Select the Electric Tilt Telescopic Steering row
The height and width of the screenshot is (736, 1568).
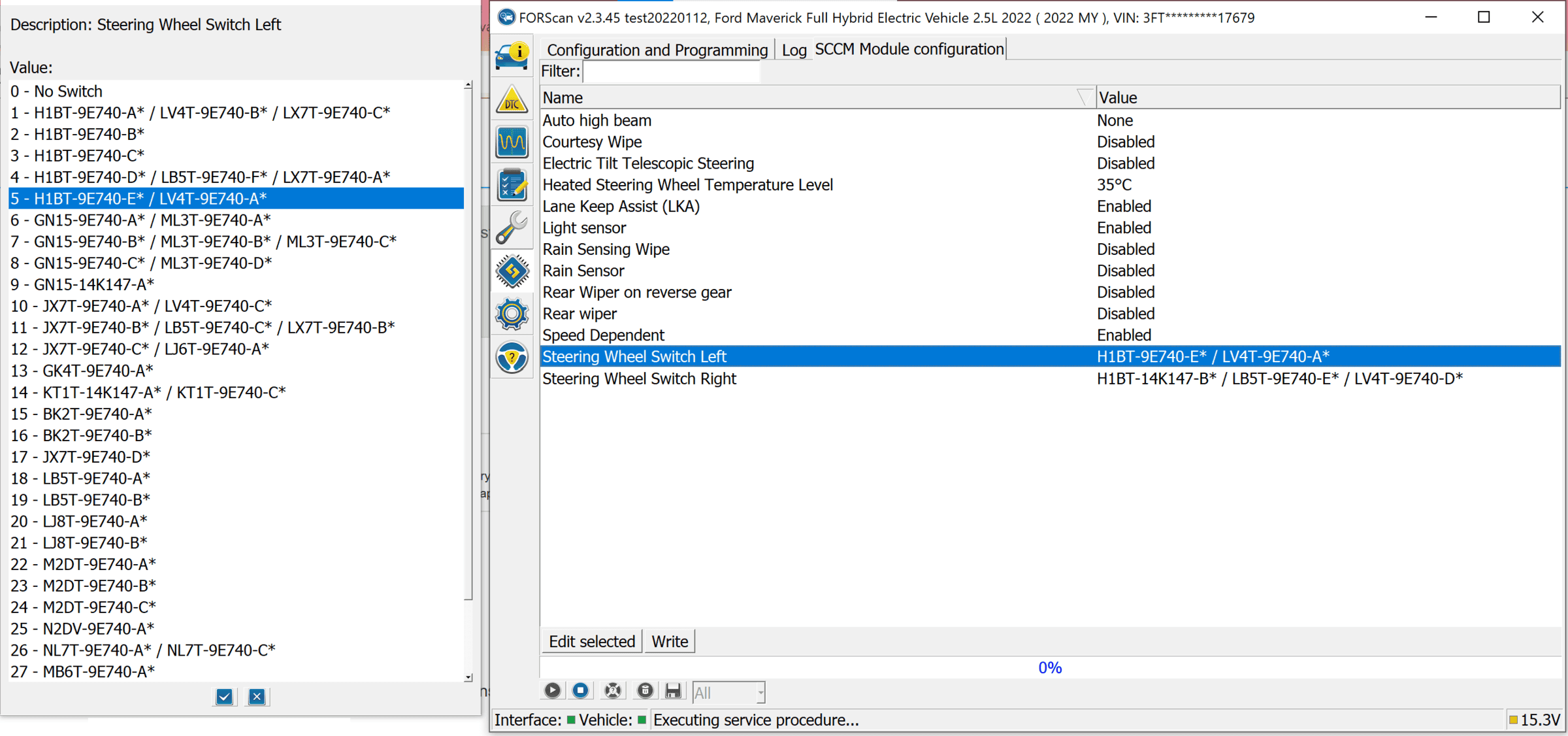pos(1051,163)
